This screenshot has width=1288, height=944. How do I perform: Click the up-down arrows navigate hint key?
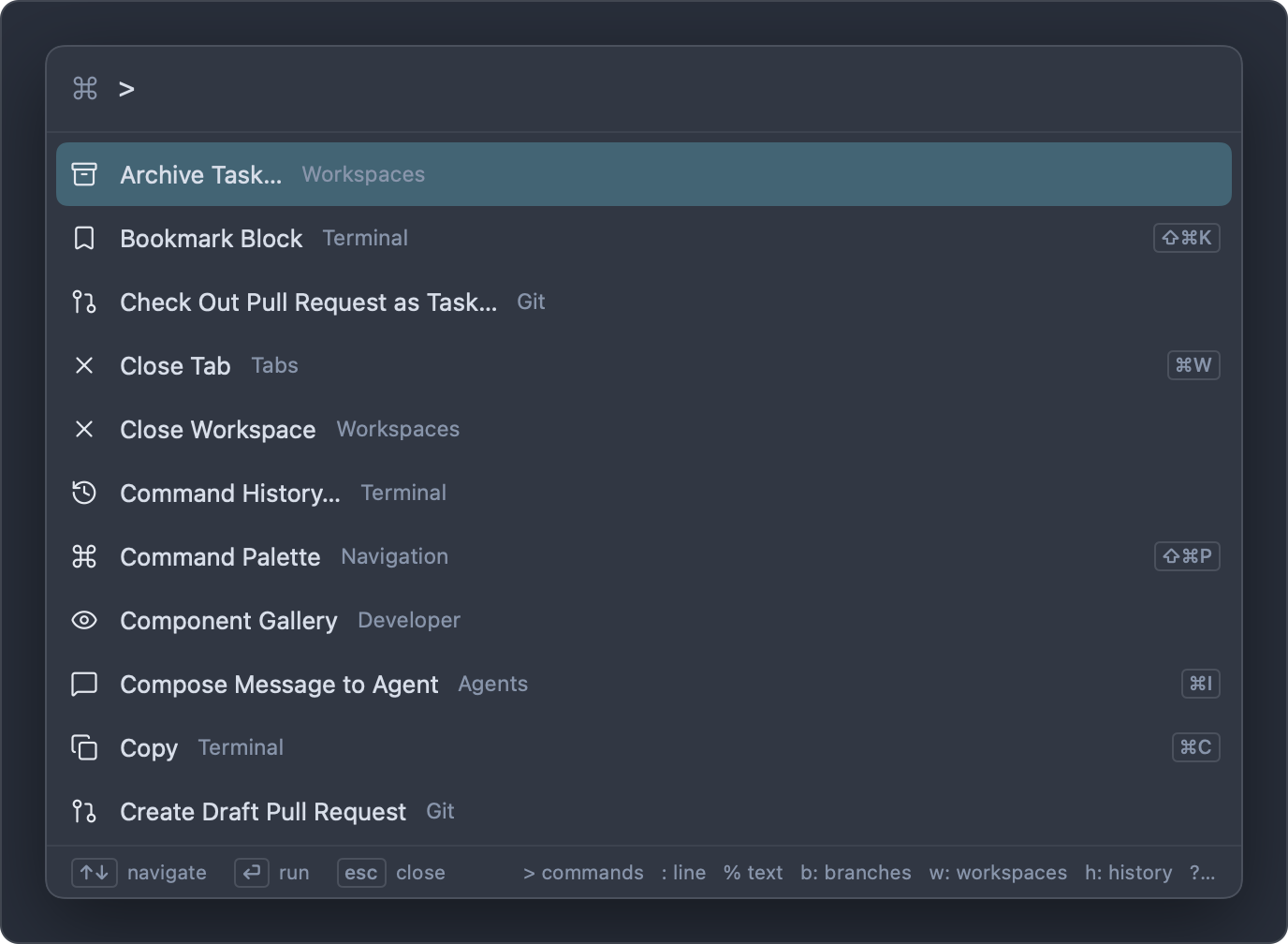(x=95, y=873)
